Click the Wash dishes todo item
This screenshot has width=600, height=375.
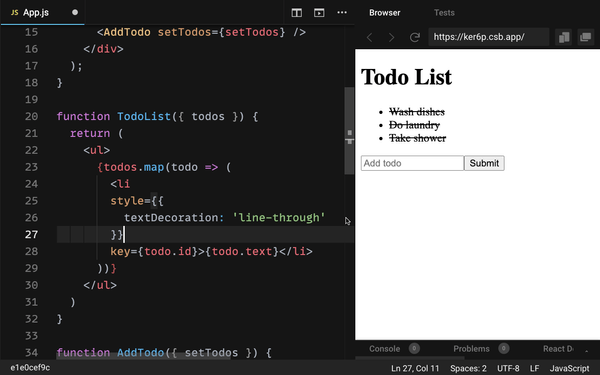coord(417,112)
